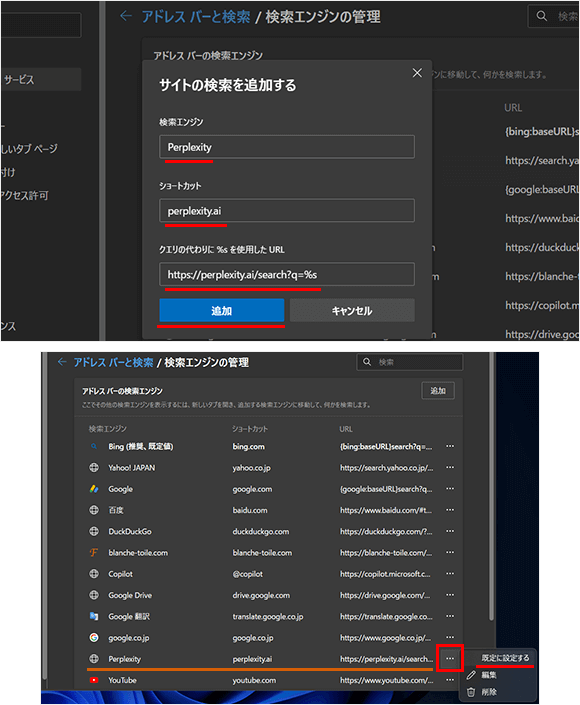Screen dimensions: 580x705
Task: Click the blanche-toile.com favicon
Action: (x=94, y=553)
